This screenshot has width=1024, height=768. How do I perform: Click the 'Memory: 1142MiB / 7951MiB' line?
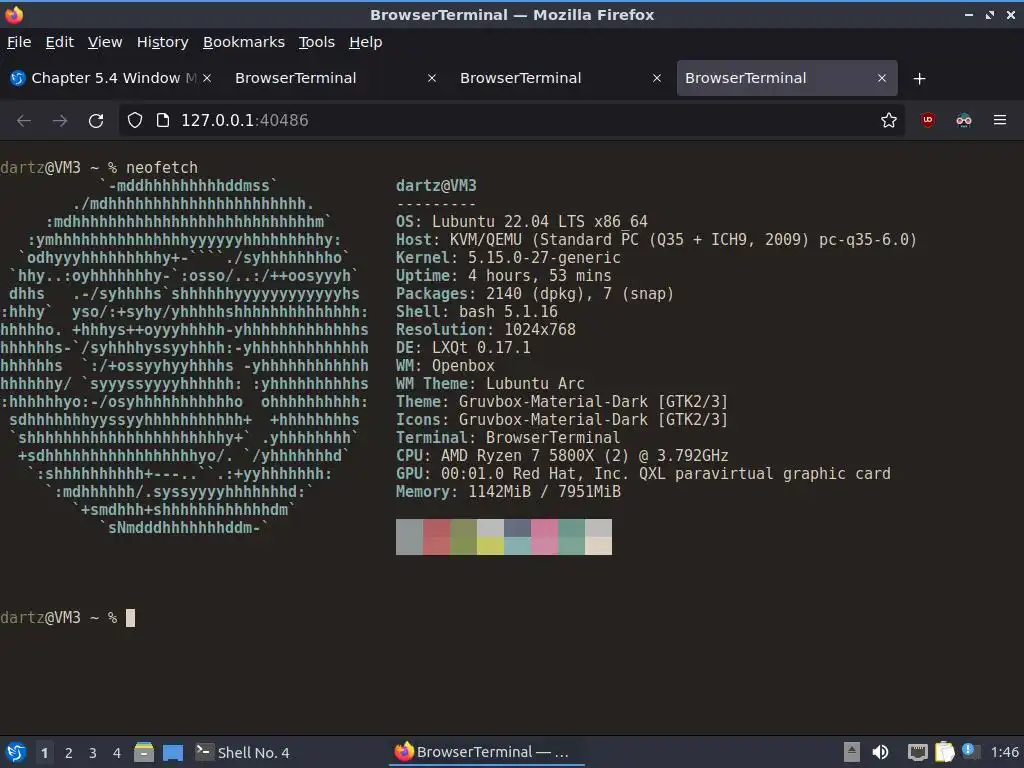508,491
